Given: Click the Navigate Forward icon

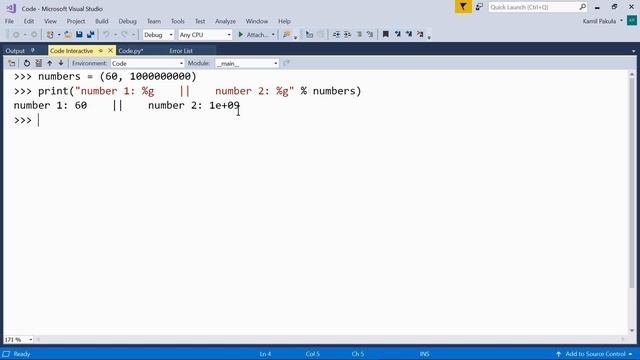Looking at the screenshot, I should click(34, 35).
